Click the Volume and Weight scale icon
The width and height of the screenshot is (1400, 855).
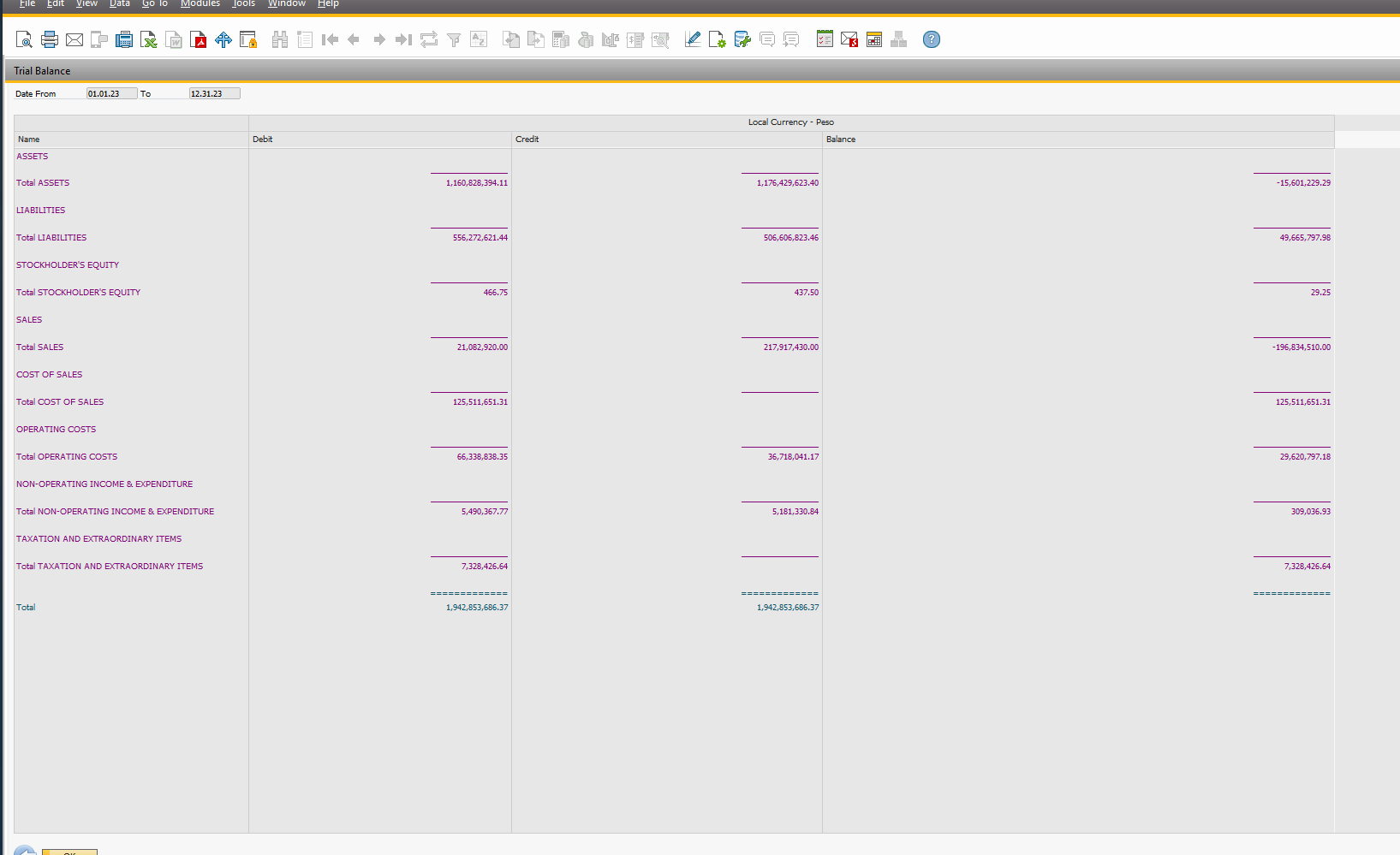(x=611, y=39)
